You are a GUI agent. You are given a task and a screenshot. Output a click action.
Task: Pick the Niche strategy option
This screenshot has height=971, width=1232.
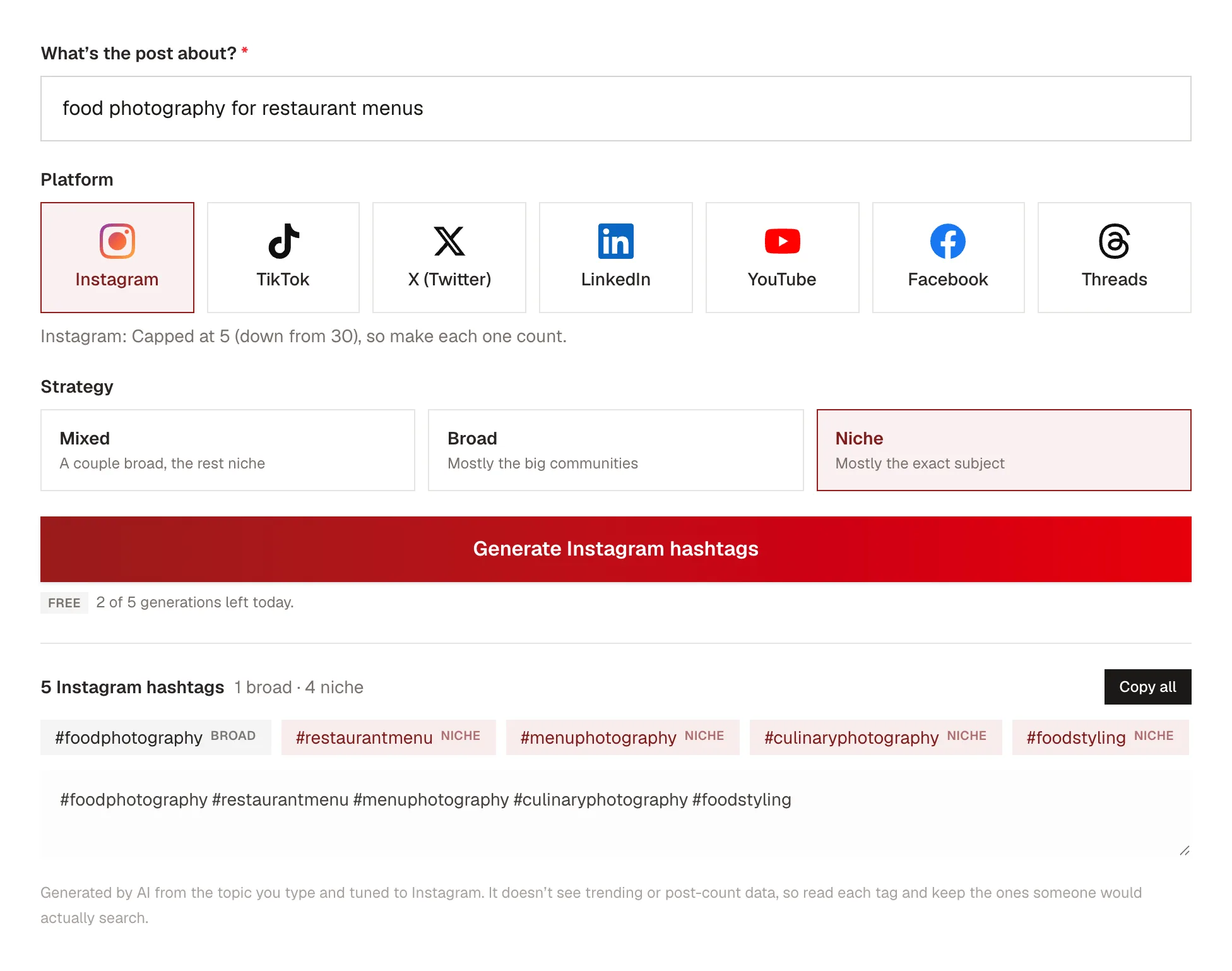pos(1004,450)
